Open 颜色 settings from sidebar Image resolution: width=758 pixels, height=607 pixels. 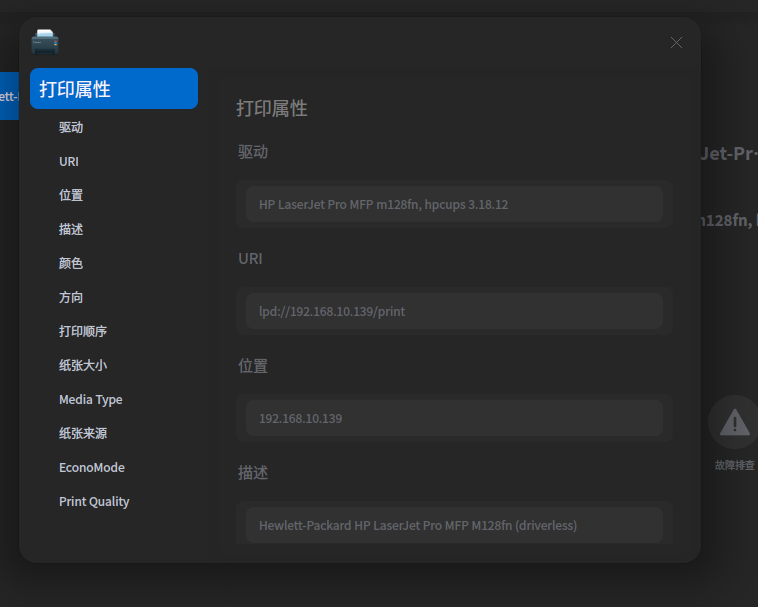point(71,263)
